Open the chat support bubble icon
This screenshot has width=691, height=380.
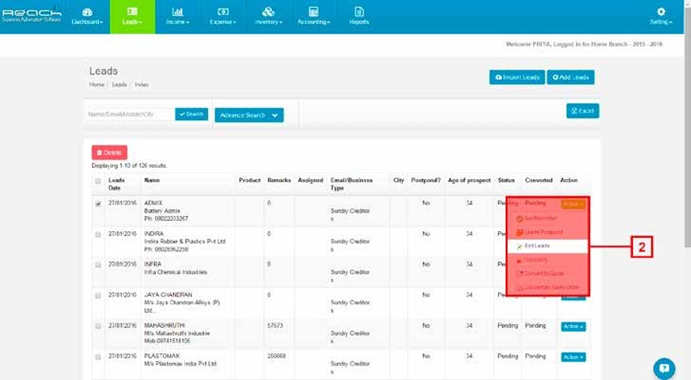point(664,368)
